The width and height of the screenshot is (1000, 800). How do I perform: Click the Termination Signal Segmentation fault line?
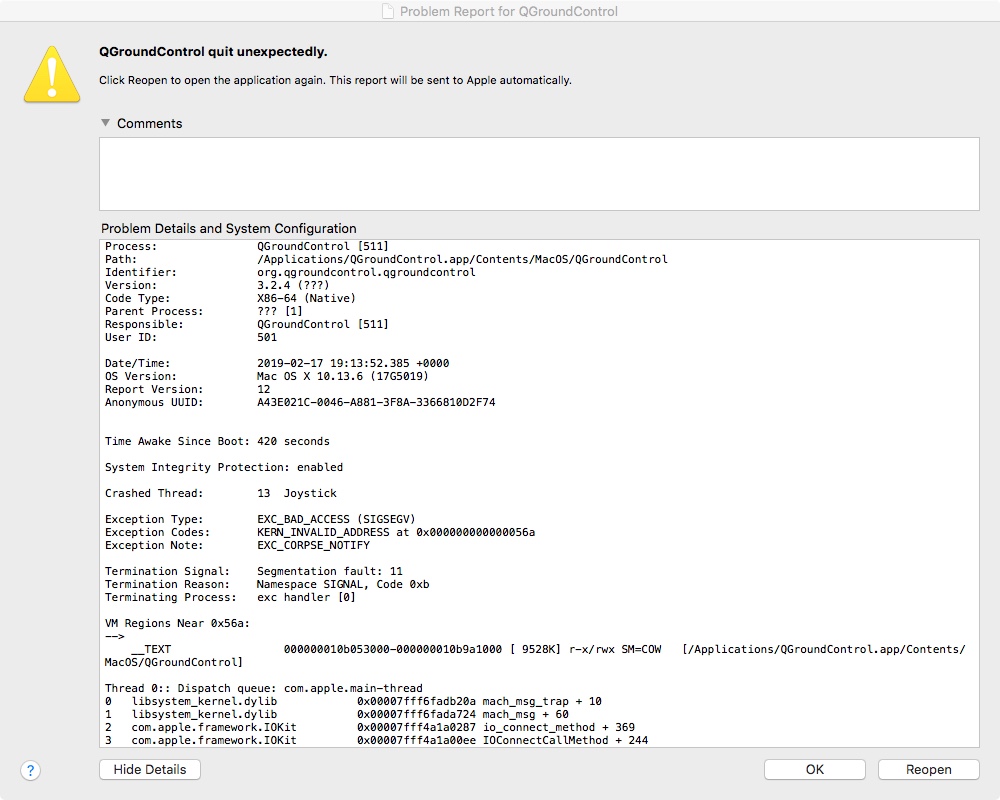pos(254,571)
